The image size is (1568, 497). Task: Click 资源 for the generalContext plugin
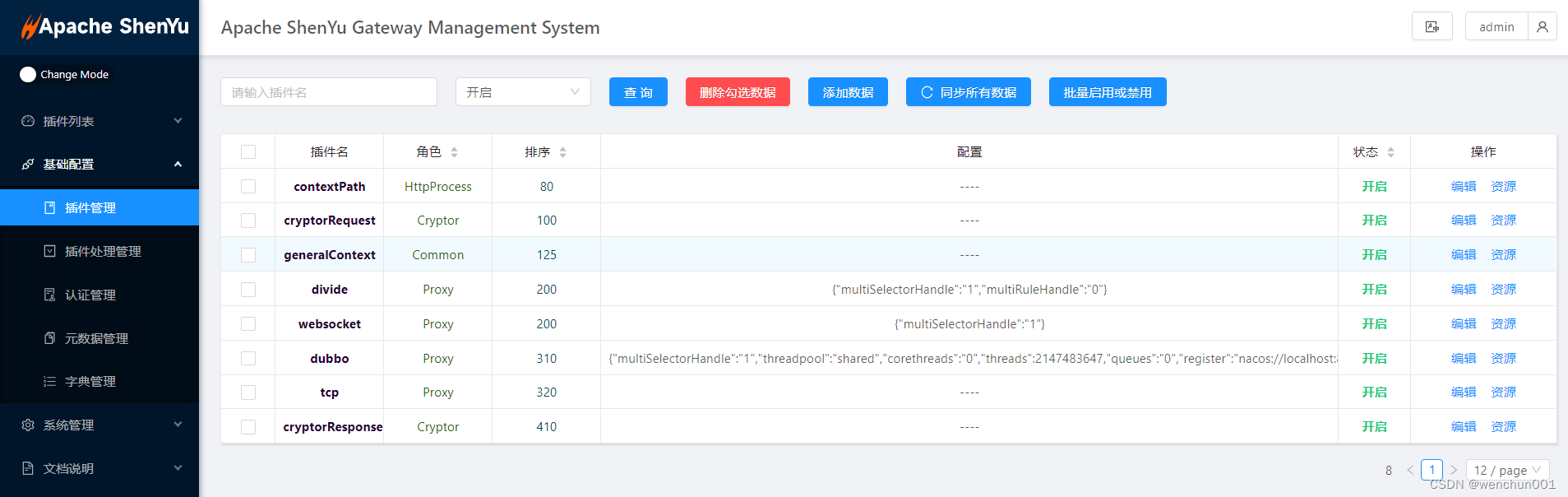click(x=1503, y=255)
